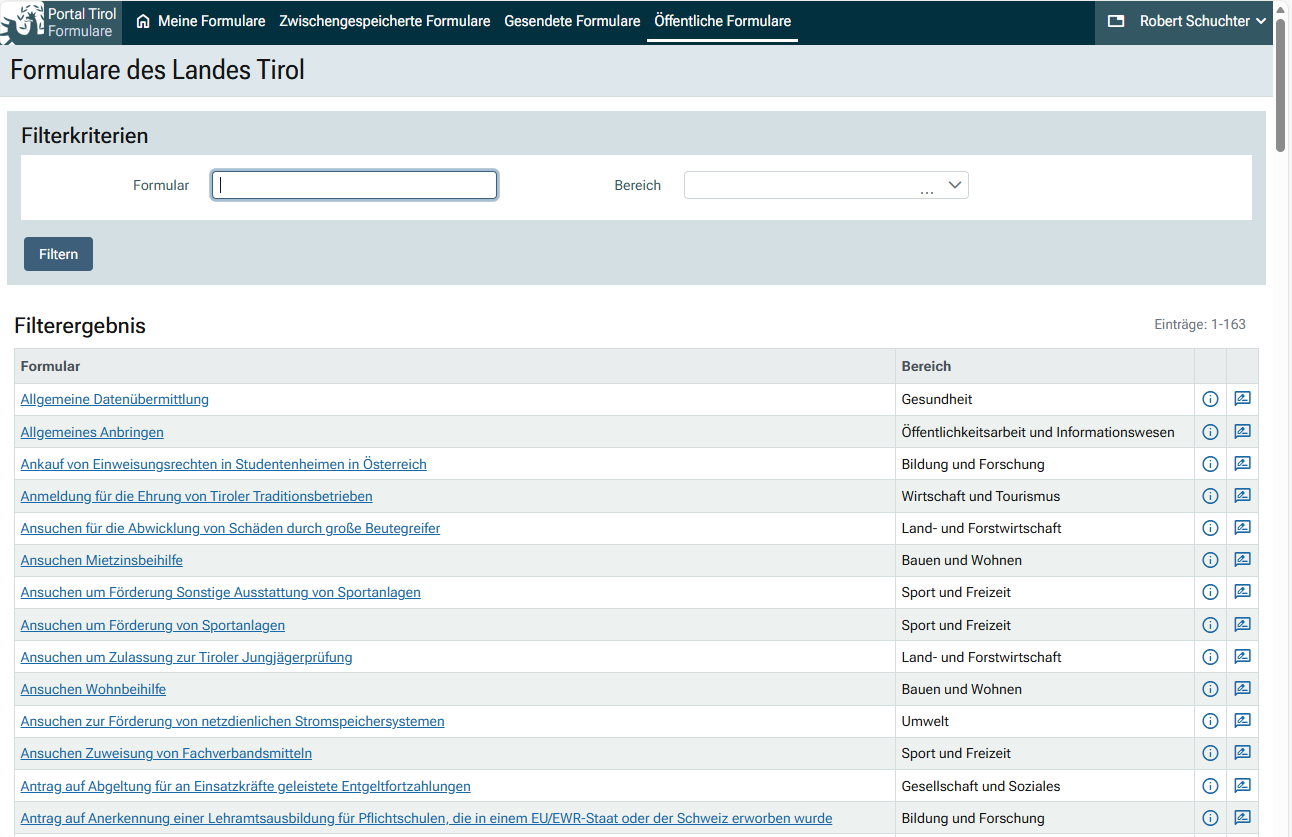1292x837 pixels.
Task: Open the form icon for Allgemeines Anbringen
Action: point(1242,432)
